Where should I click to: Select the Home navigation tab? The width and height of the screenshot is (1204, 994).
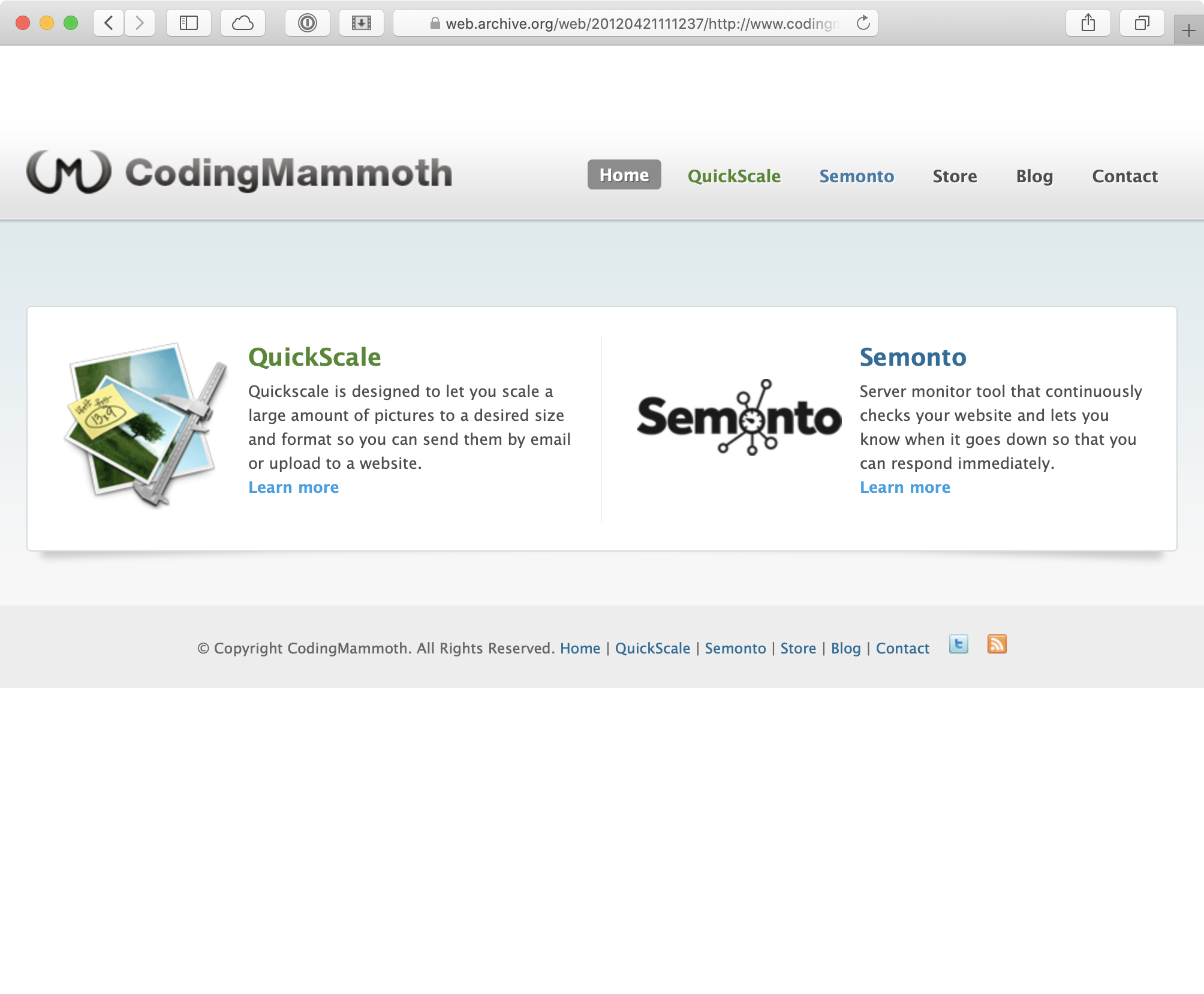pos(624,175)
